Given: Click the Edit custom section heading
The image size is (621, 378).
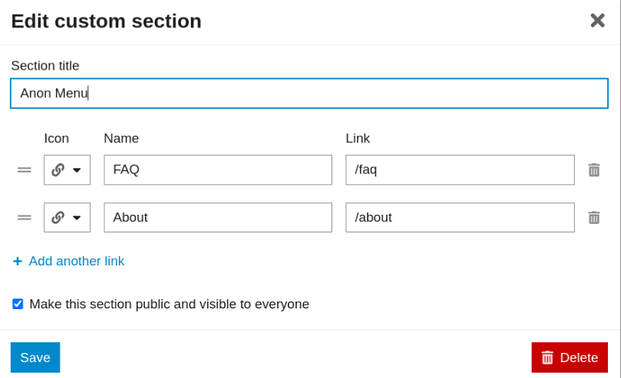Looking at the screenshot, I should [x=106, y=21].
